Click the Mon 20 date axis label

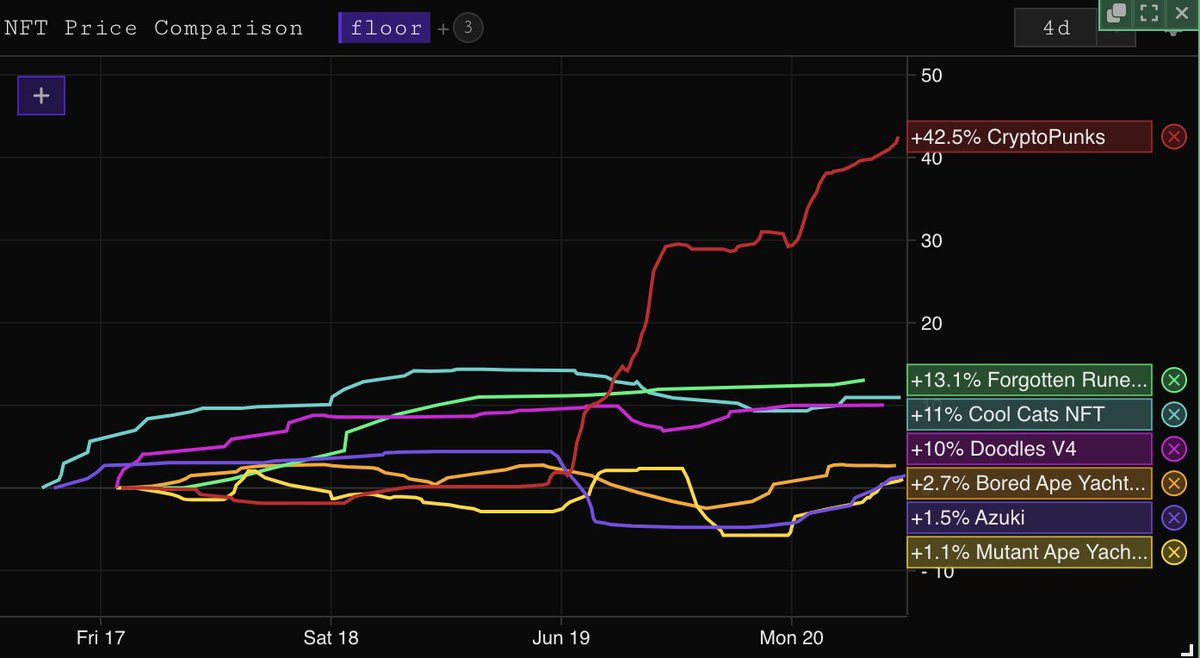click(791, 636)
